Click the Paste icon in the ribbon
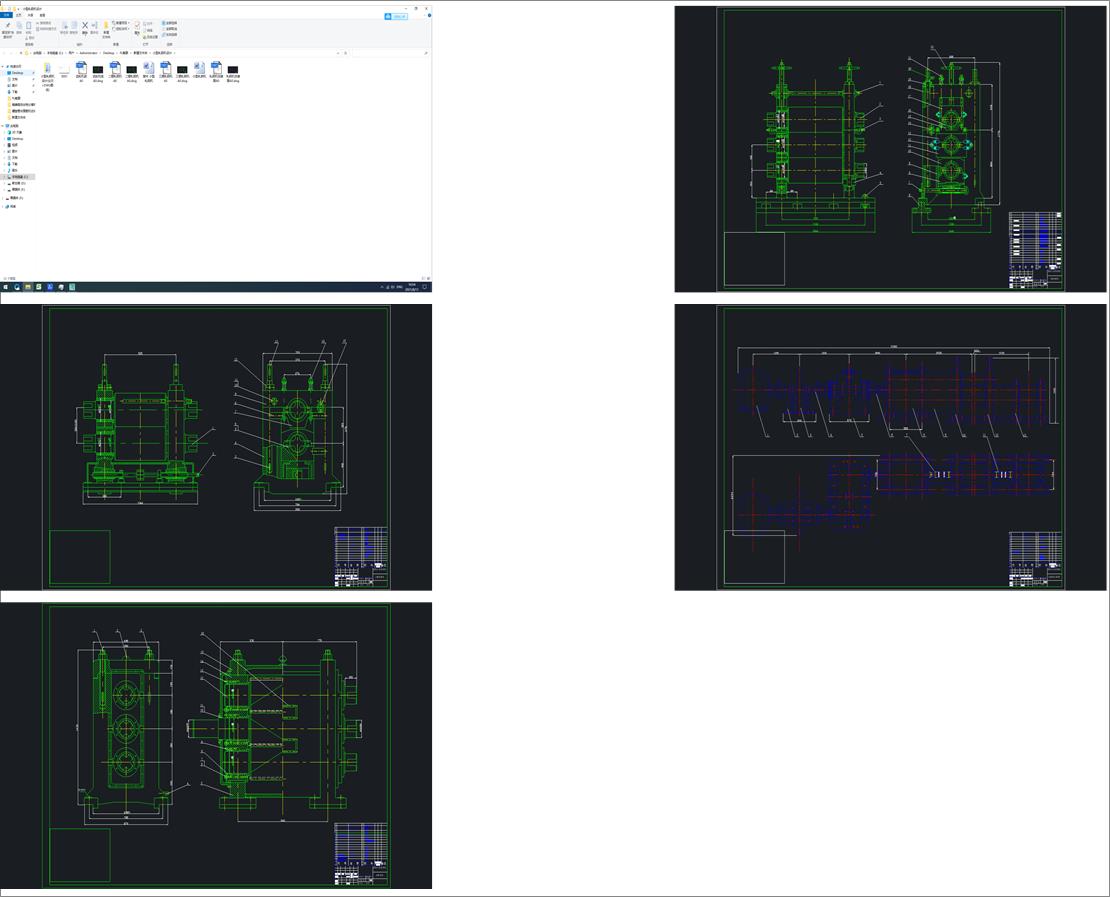The height and width of the screenshot is (897, 1110). [x=30, y=26]
